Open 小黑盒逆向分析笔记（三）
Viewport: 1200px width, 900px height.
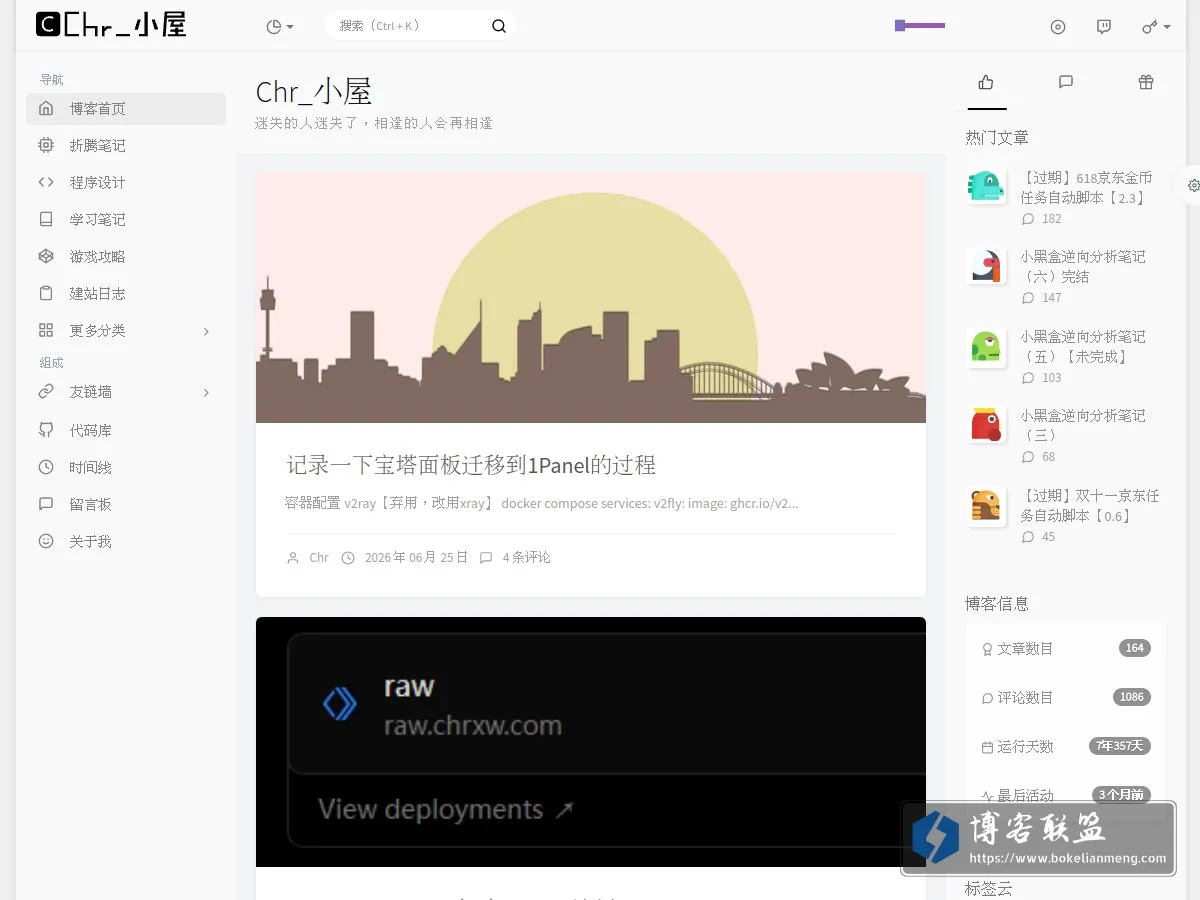click(1083, 426)
